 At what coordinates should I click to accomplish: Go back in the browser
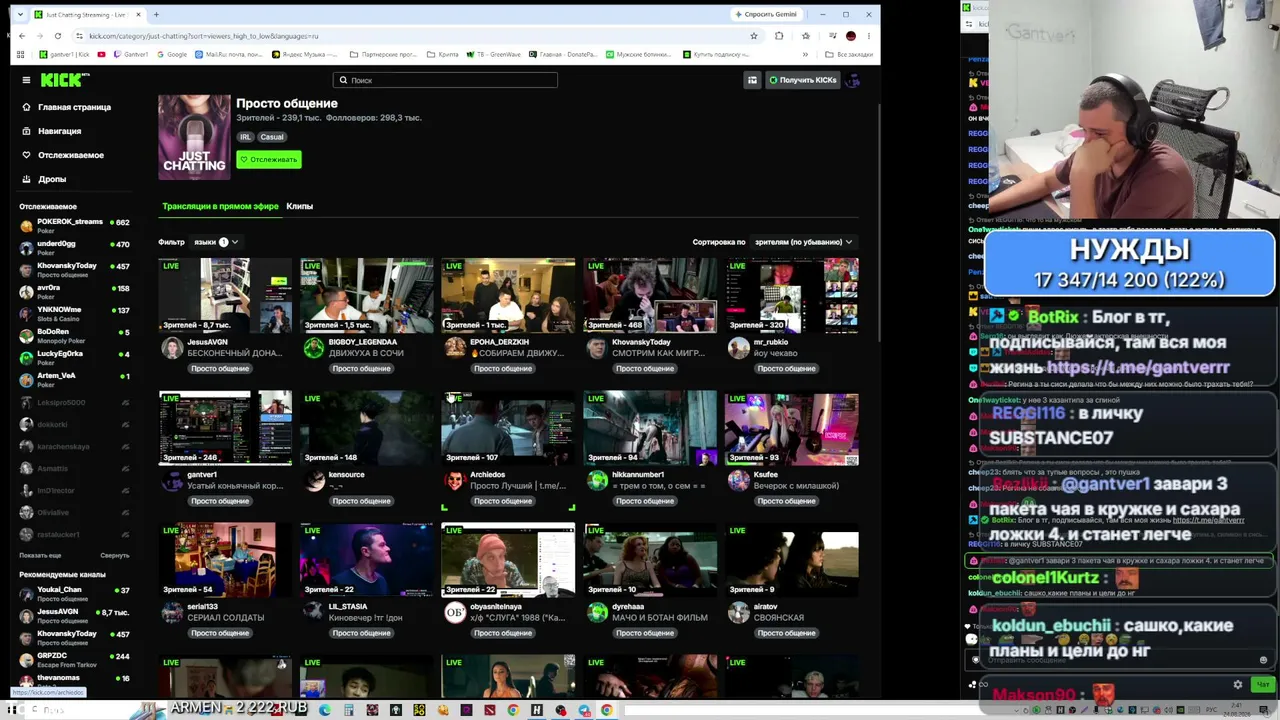[x=22, y=36]
